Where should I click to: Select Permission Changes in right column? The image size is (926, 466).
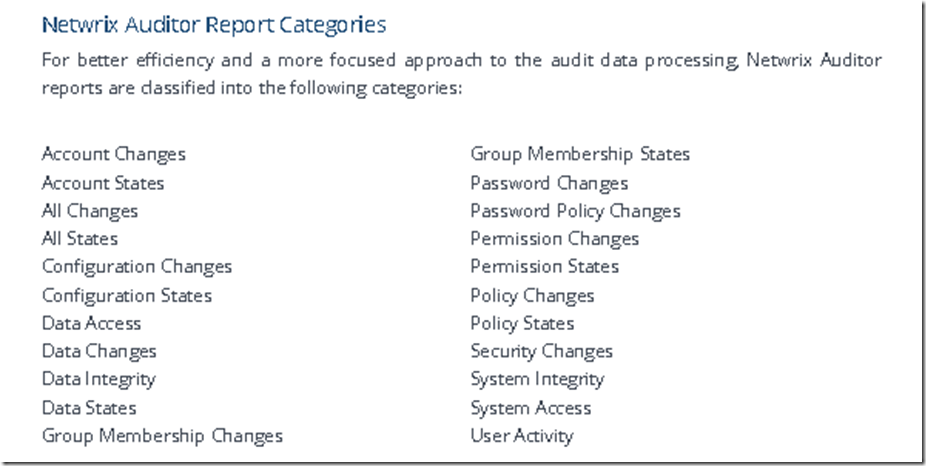pos(555,239)
